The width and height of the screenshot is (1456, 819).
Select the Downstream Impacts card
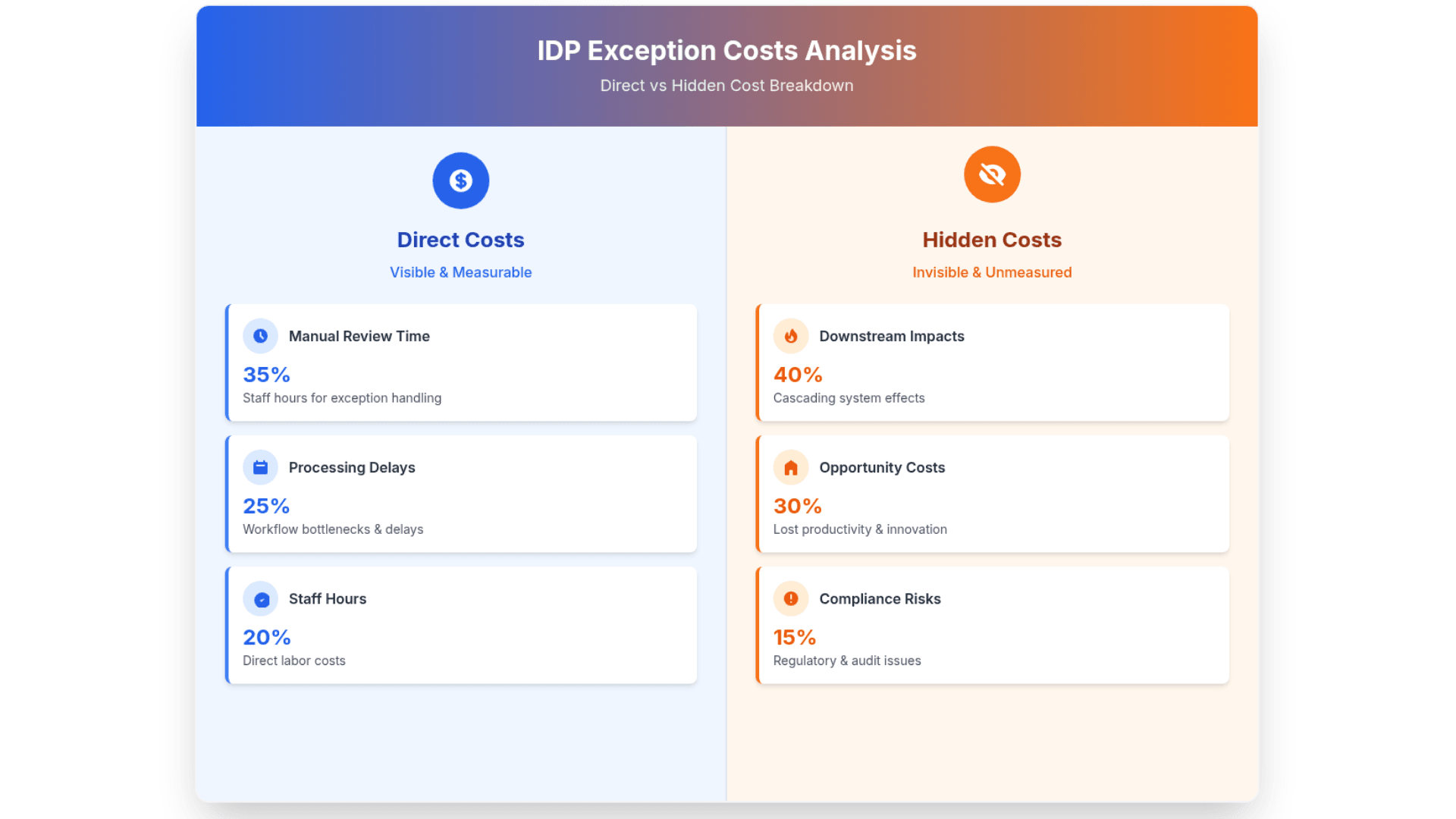click(x=992, y=362)
